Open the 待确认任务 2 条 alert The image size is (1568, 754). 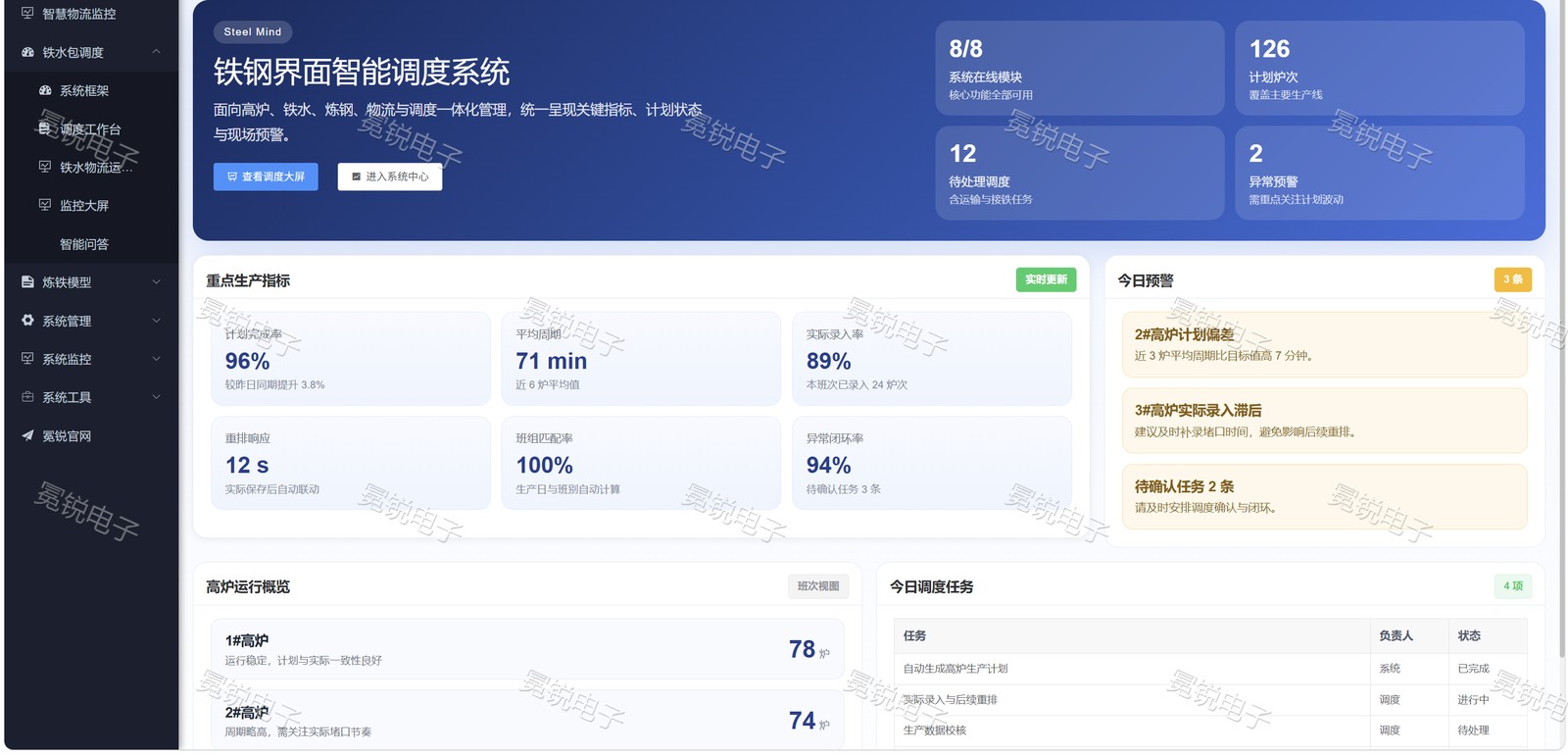click(1325, 496)
